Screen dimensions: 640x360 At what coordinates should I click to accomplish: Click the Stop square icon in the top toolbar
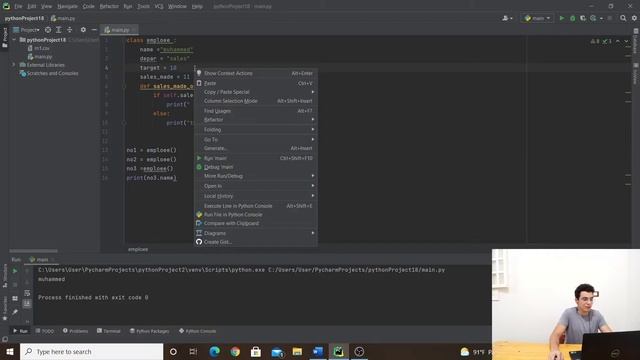pos(609,18)
